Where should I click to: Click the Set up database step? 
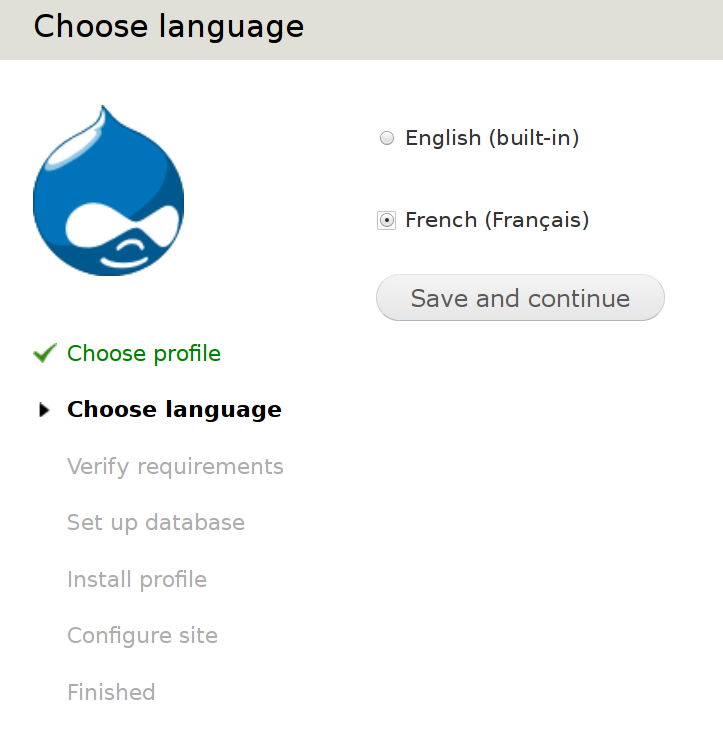pos(156,522)
